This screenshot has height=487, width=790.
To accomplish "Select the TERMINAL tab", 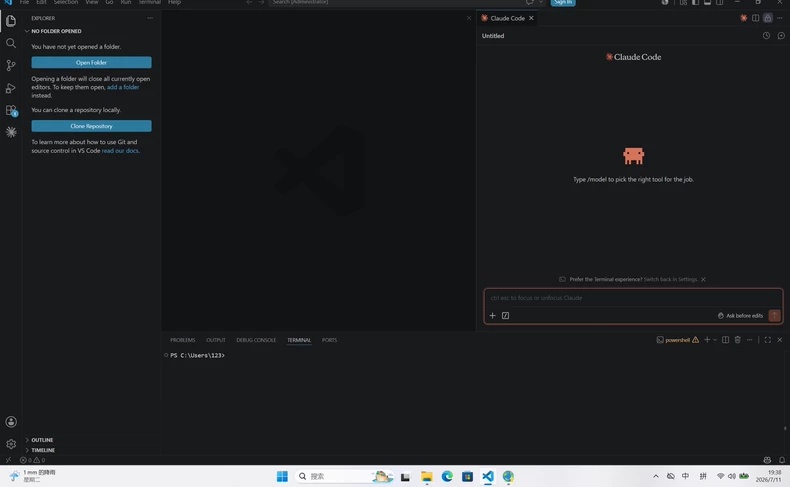I will coord(299,340).
